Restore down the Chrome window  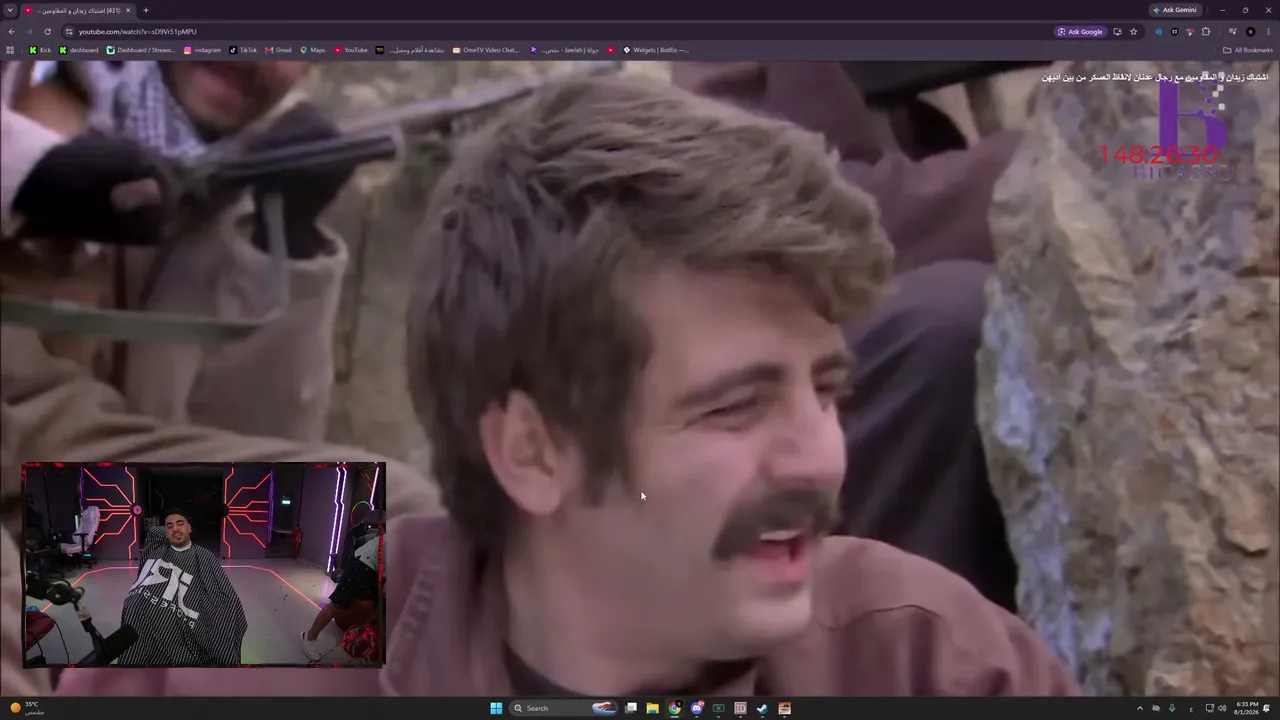(1245, 10)
